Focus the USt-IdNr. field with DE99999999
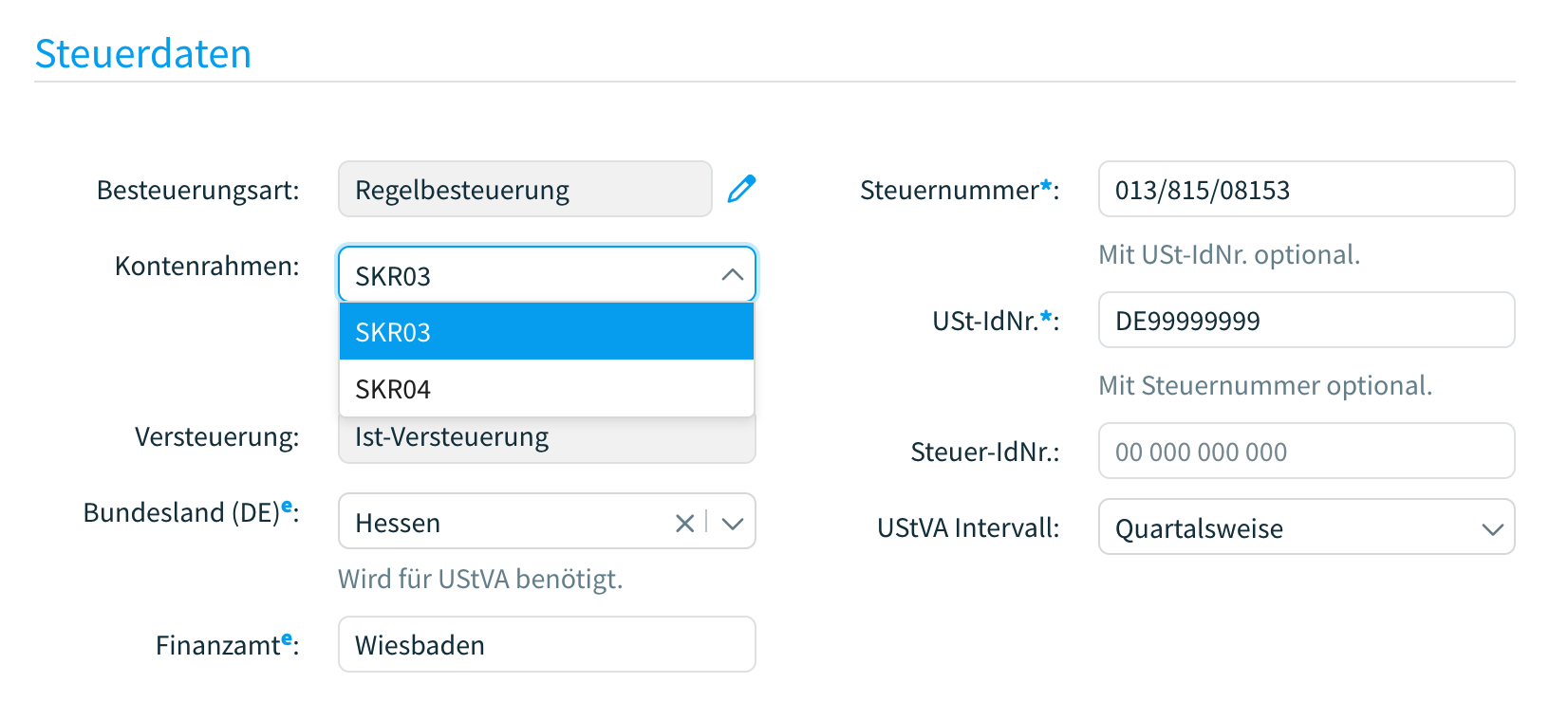This screenshot has width=1568, height=720. pyautogui.click(x=1307, y=320)
